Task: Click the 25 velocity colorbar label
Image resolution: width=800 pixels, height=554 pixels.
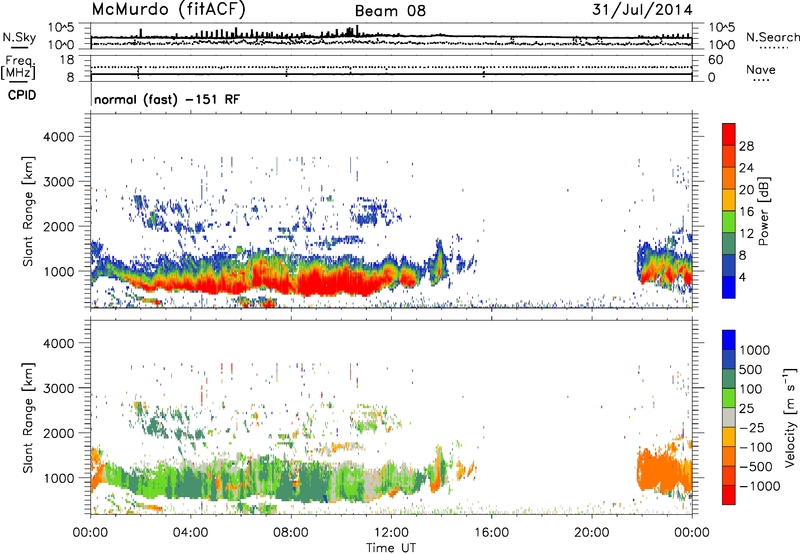Action: coord(746,409)
